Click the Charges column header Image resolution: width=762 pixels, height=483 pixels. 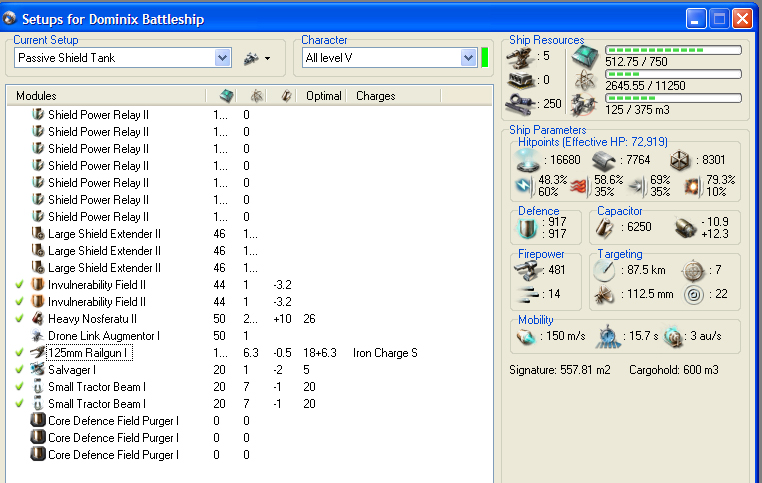point(375,96)
